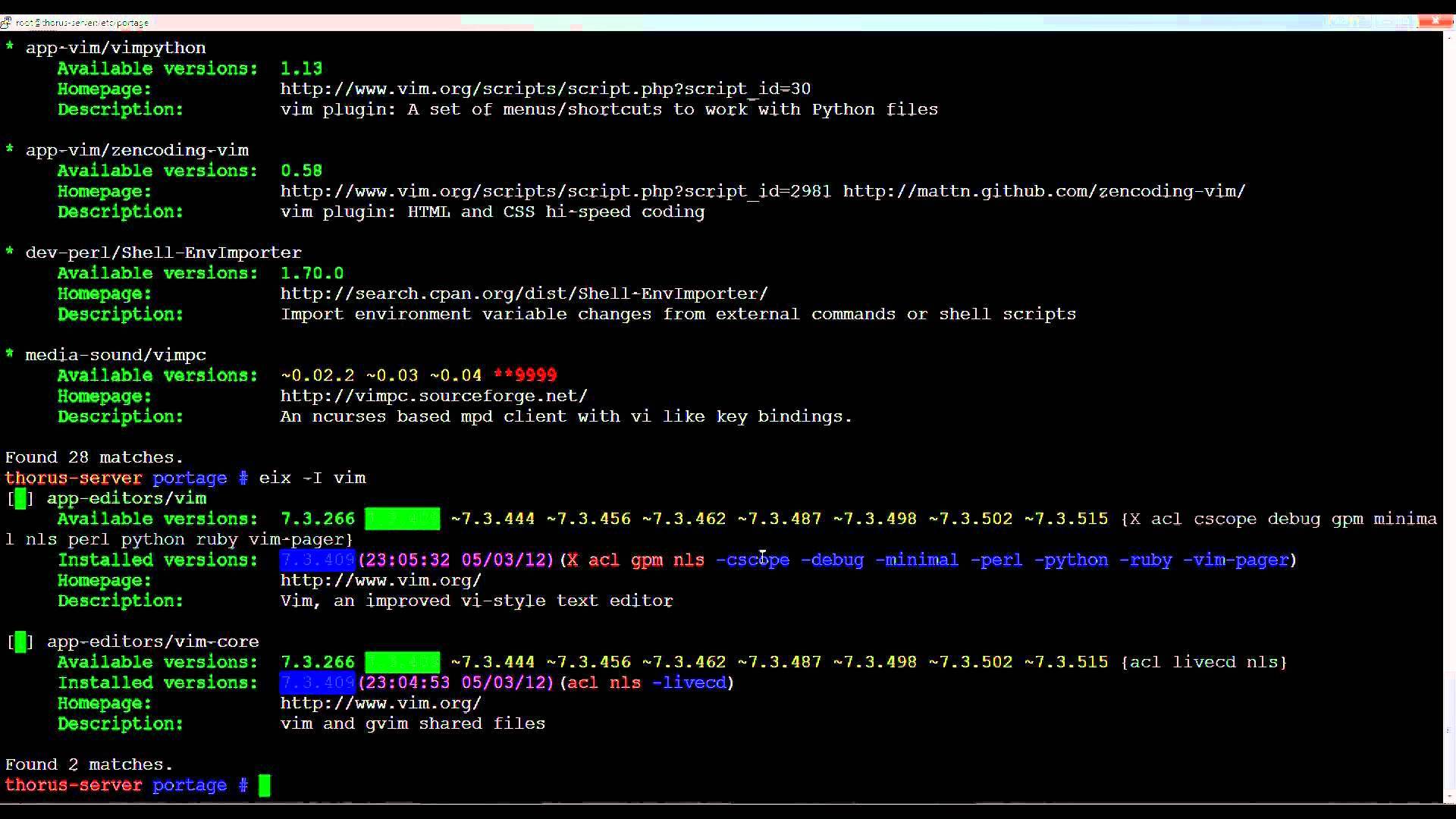This screenshot has height=819, width=1456.
Task: Open the PuTTY window system menu icon
Action: point(6,23)
